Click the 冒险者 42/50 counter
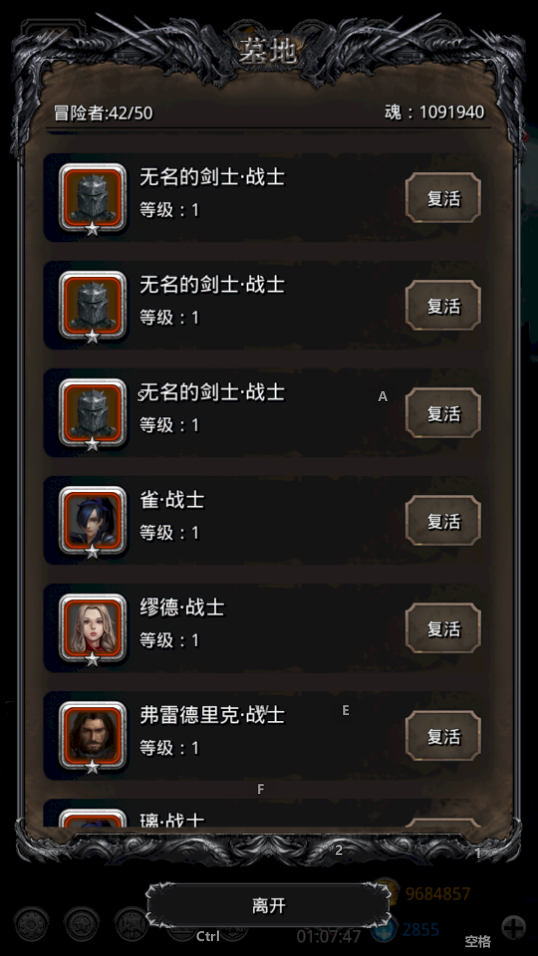 point(104,113)
